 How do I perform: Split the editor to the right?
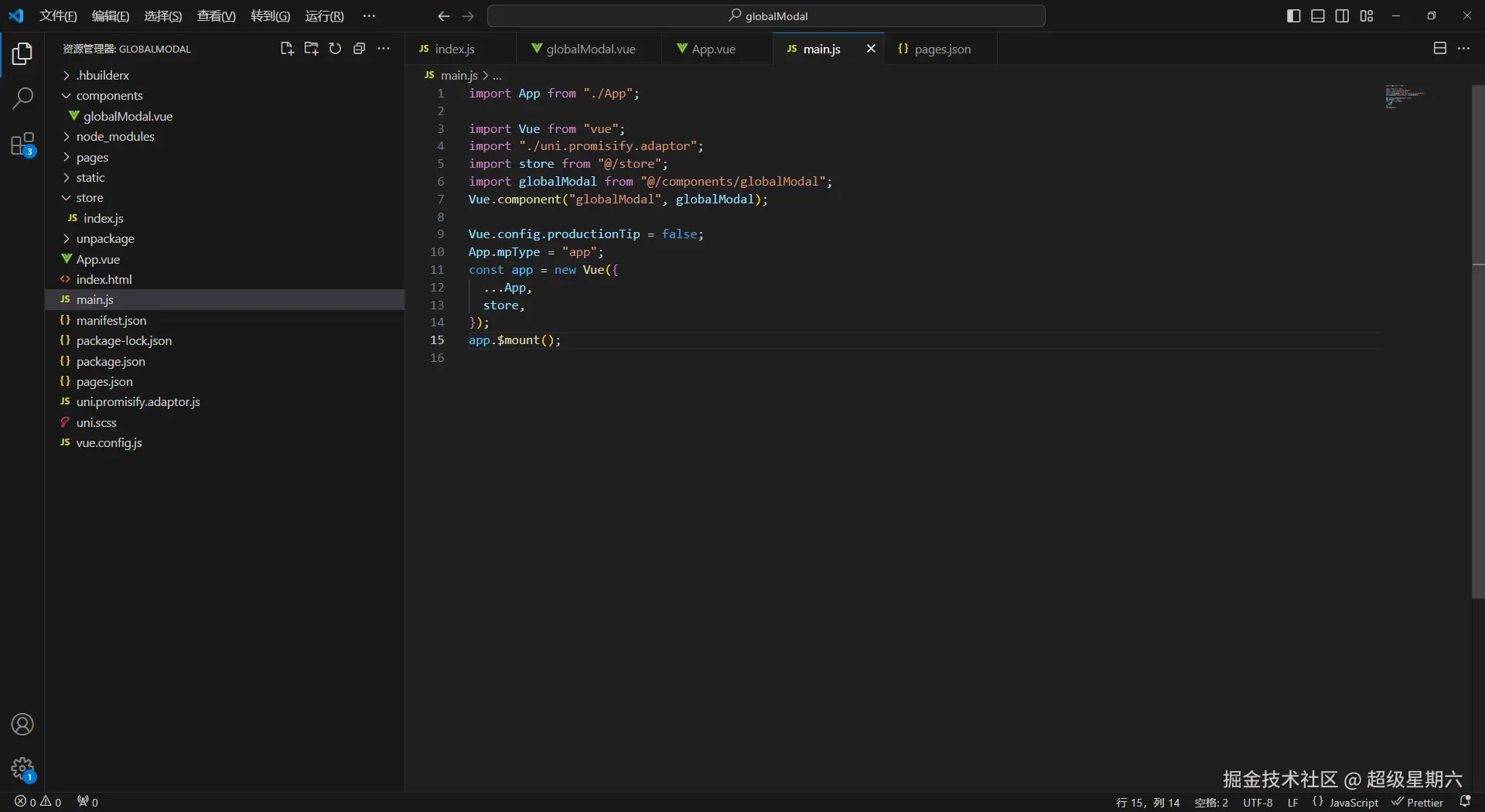[x=1439, y=49]
